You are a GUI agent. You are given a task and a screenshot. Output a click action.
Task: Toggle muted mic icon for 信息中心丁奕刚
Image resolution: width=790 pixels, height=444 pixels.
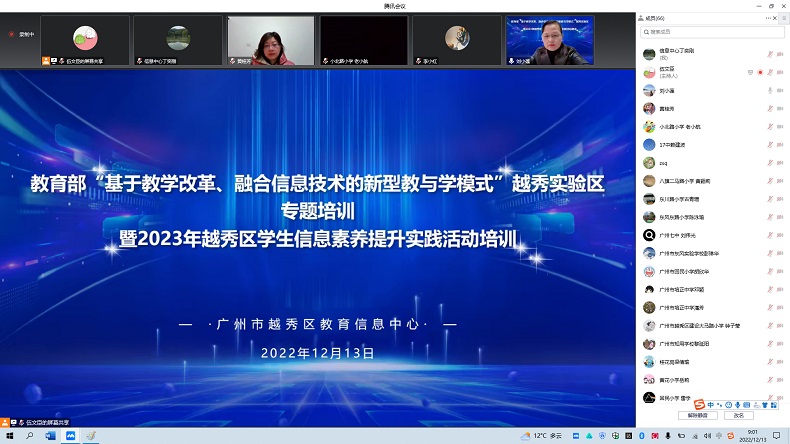[768, 54]
